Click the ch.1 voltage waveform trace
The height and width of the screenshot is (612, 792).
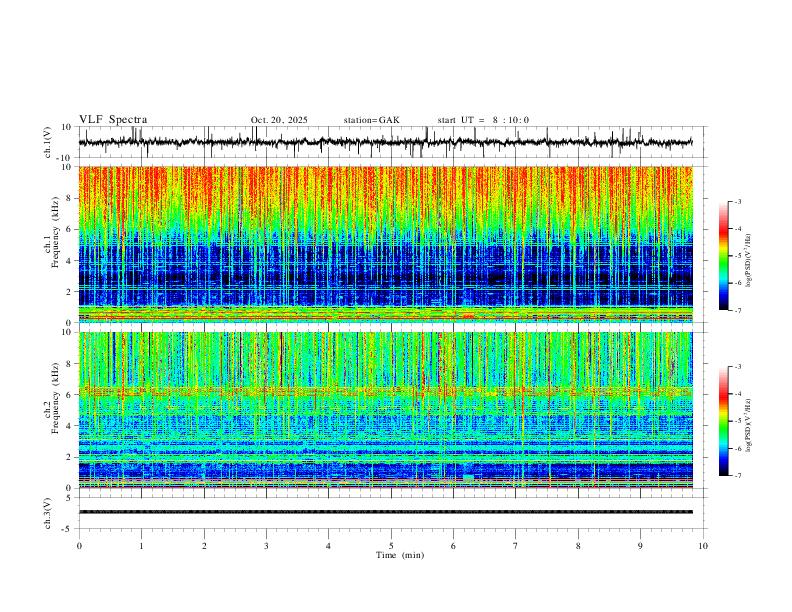[385, 142]
